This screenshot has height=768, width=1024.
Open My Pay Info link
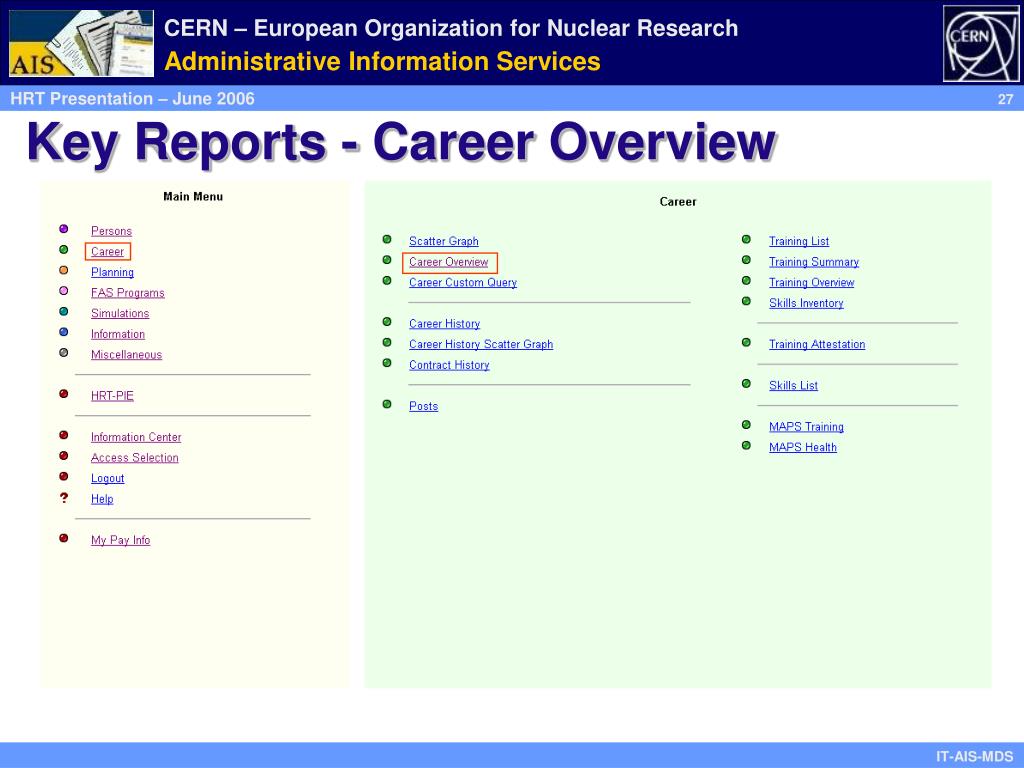click(121, 540)
